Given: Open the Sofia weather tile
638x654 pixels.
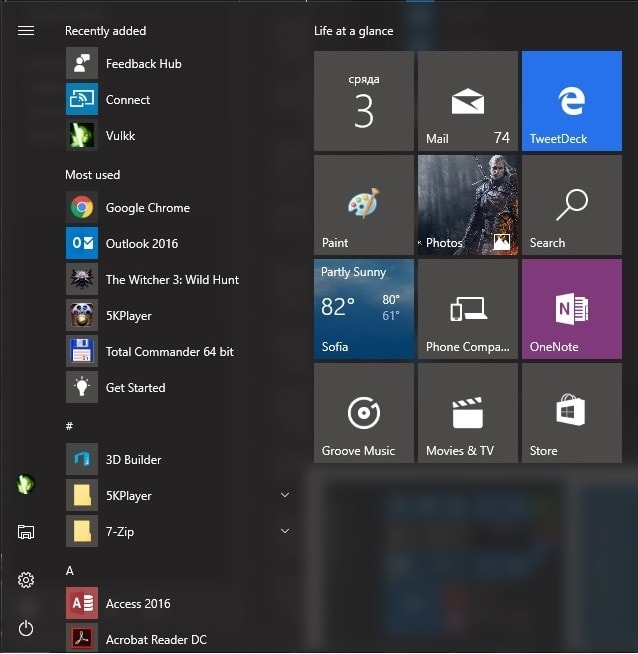Looking at the screenshot, I should pyautogui.click(x=363, y=309).
